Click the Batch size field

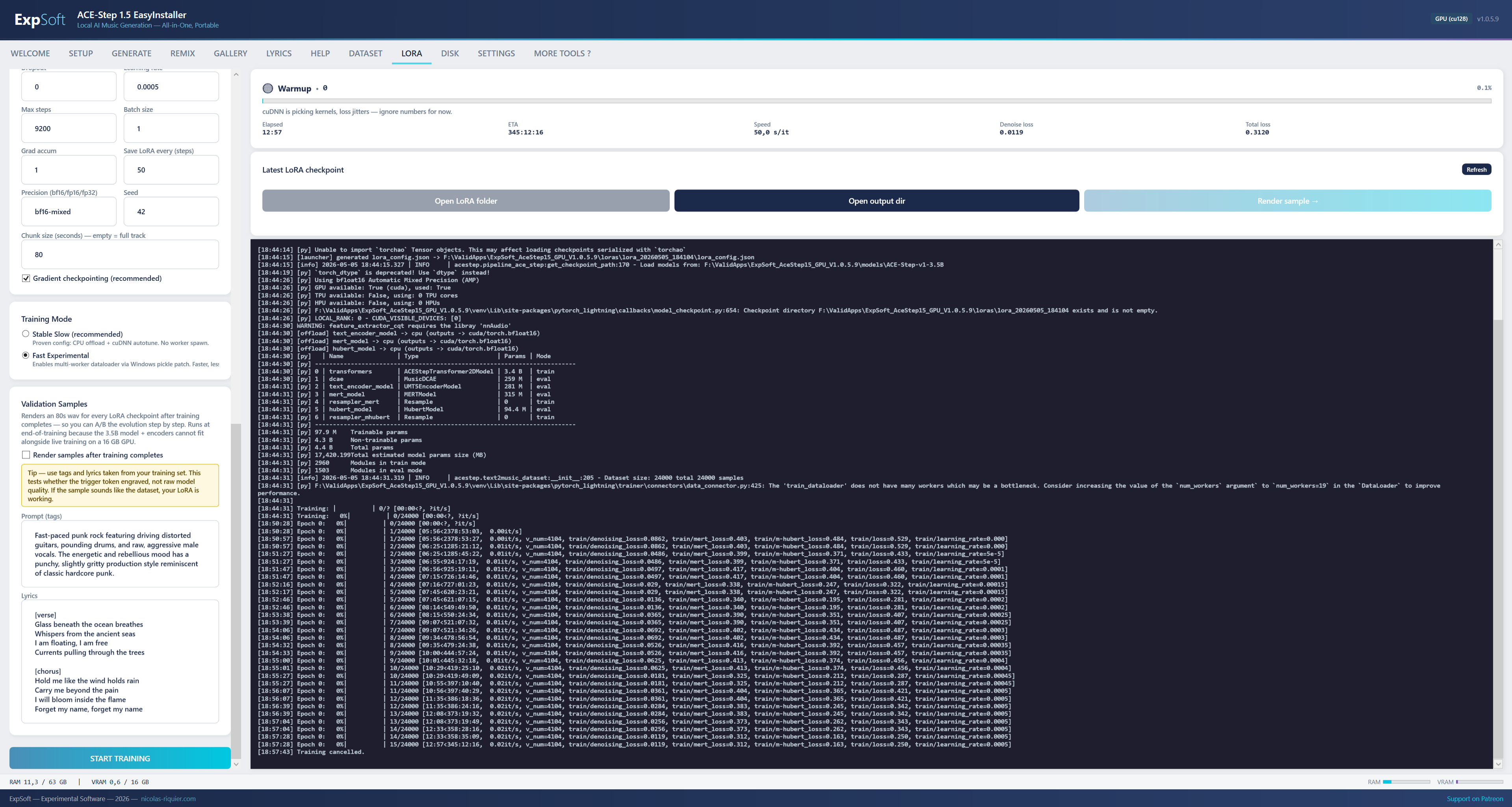coord(171,128)
